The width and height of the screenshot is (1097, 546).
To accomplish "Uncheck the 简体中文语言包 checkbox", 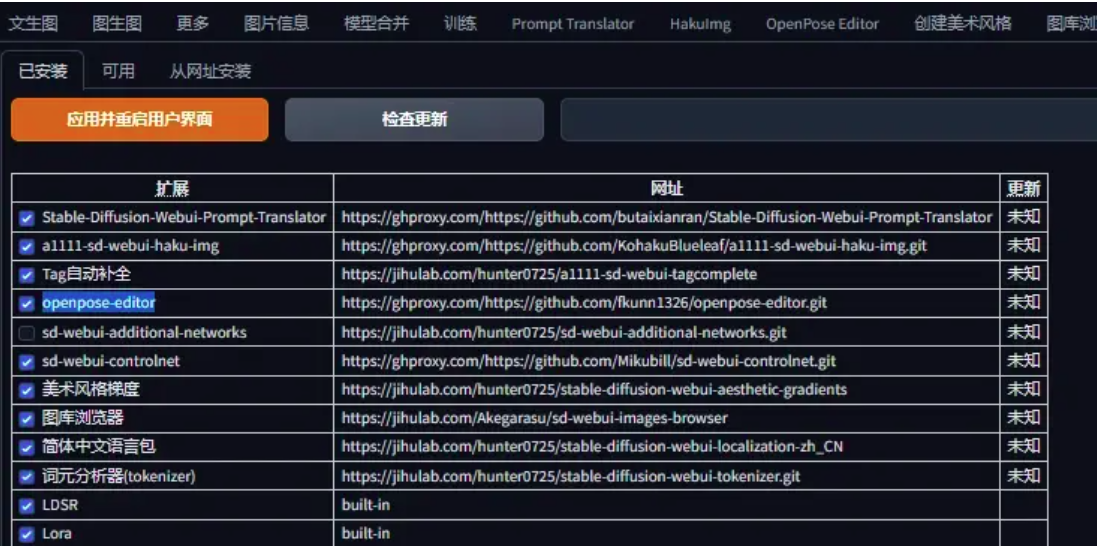I will point(27,448).
